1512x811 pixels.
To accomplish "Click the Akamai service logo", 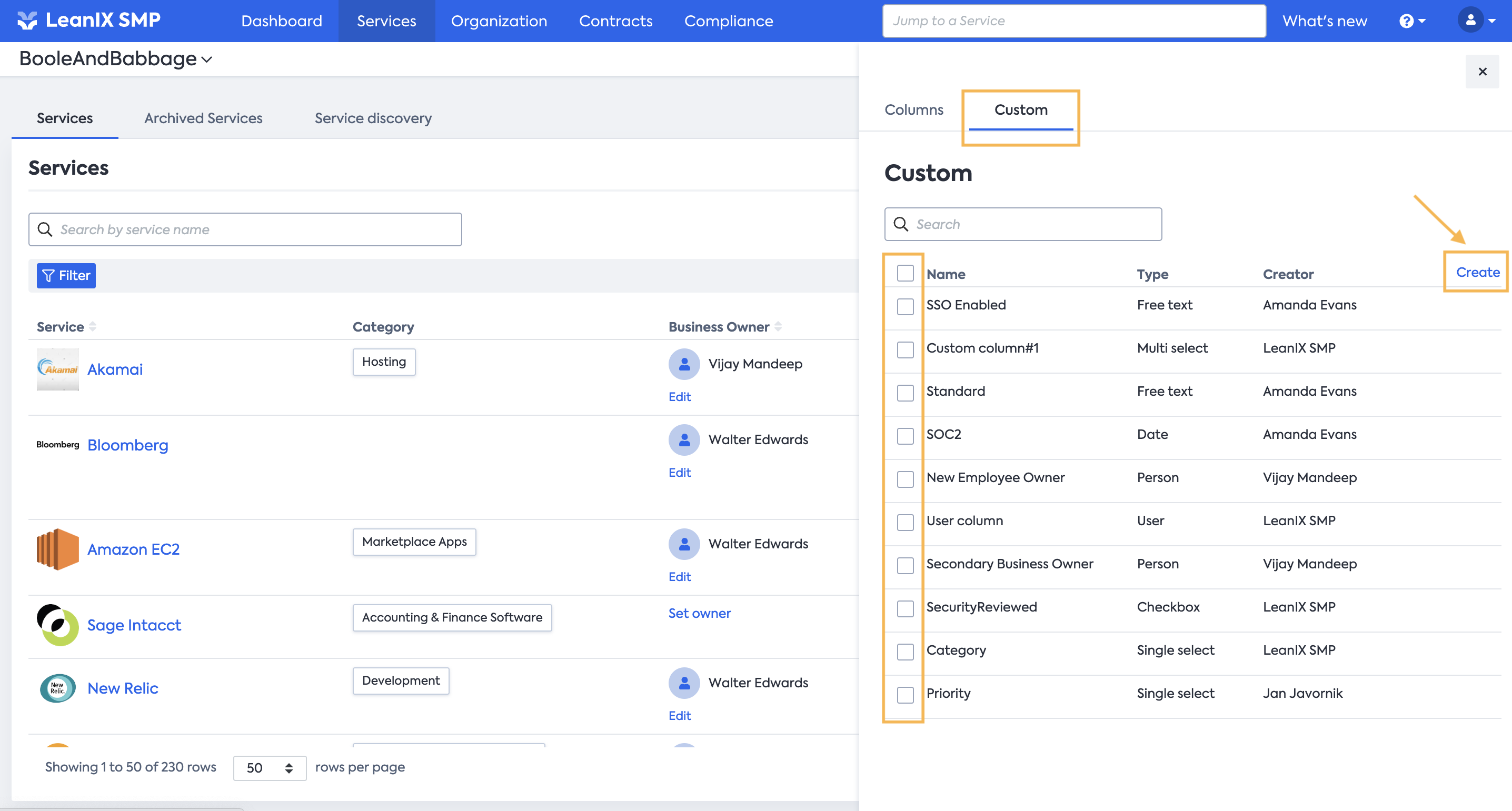I will tap(57, 369).
